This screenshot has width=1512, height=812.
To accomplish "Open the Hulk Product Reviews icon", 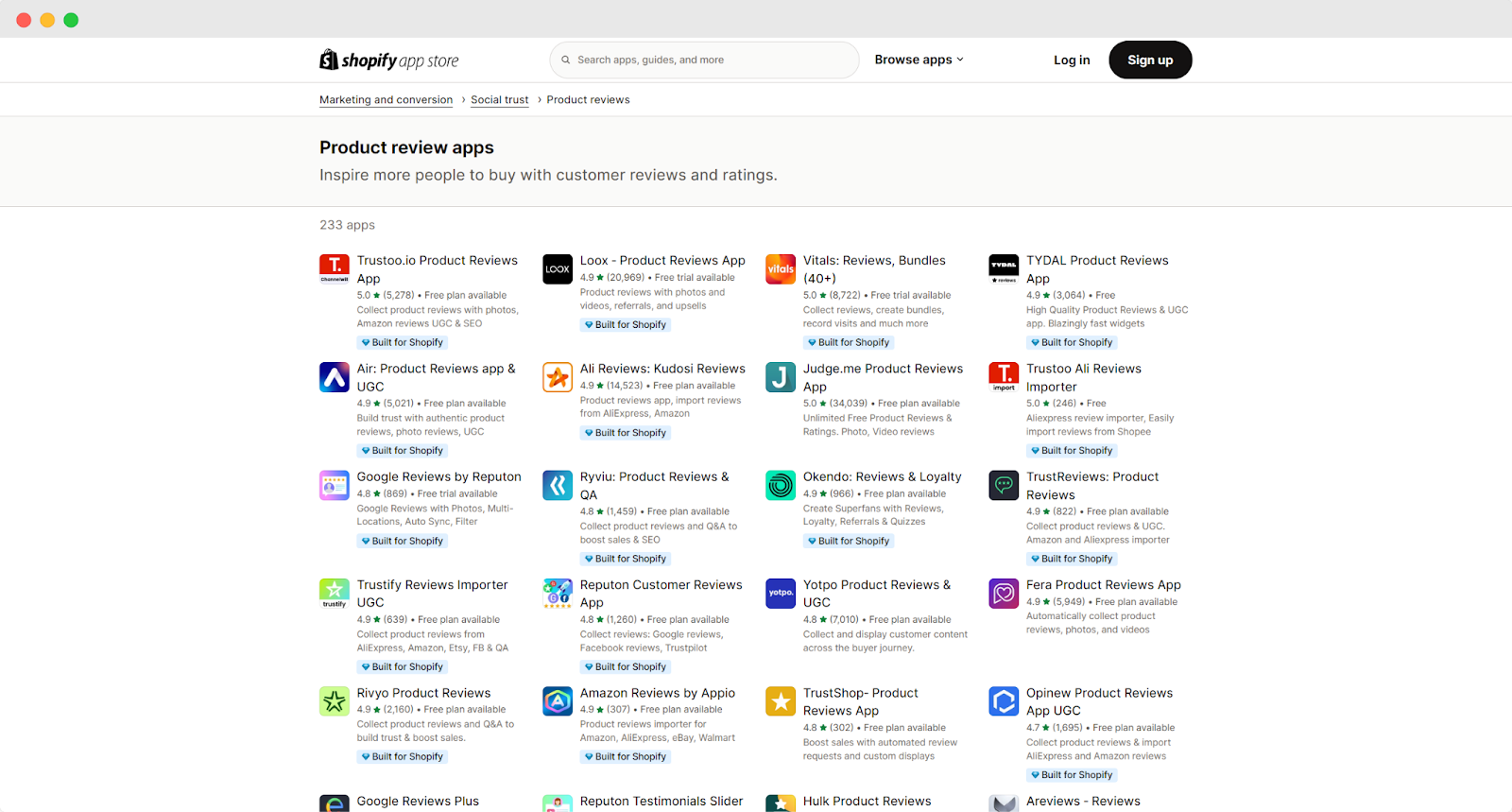I will (781, 803).
